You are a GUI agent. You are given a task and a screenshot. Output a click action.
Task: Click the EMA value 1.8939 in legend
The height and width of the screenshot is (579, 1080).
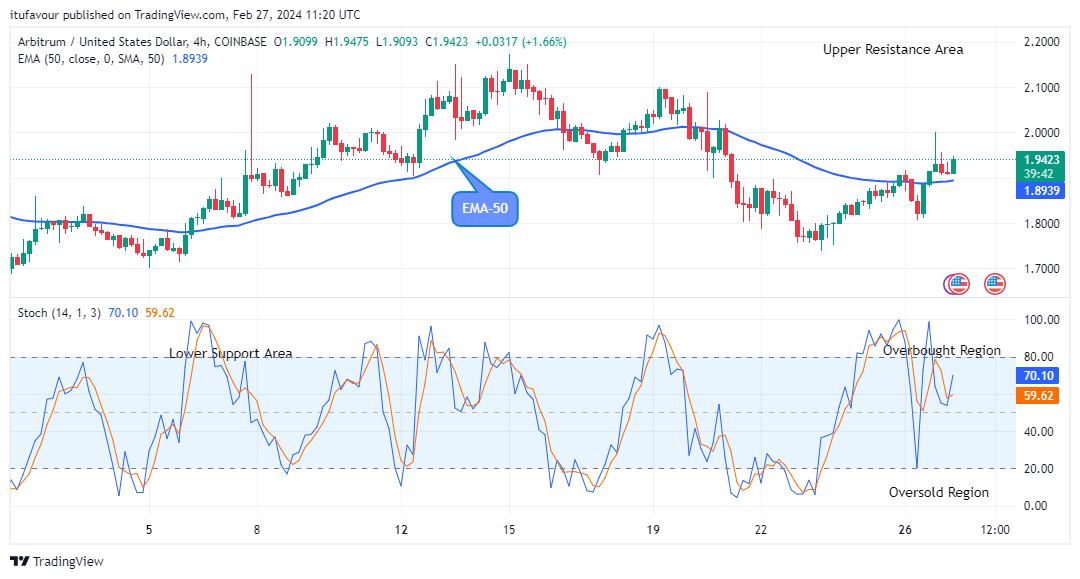pos(190,59)
